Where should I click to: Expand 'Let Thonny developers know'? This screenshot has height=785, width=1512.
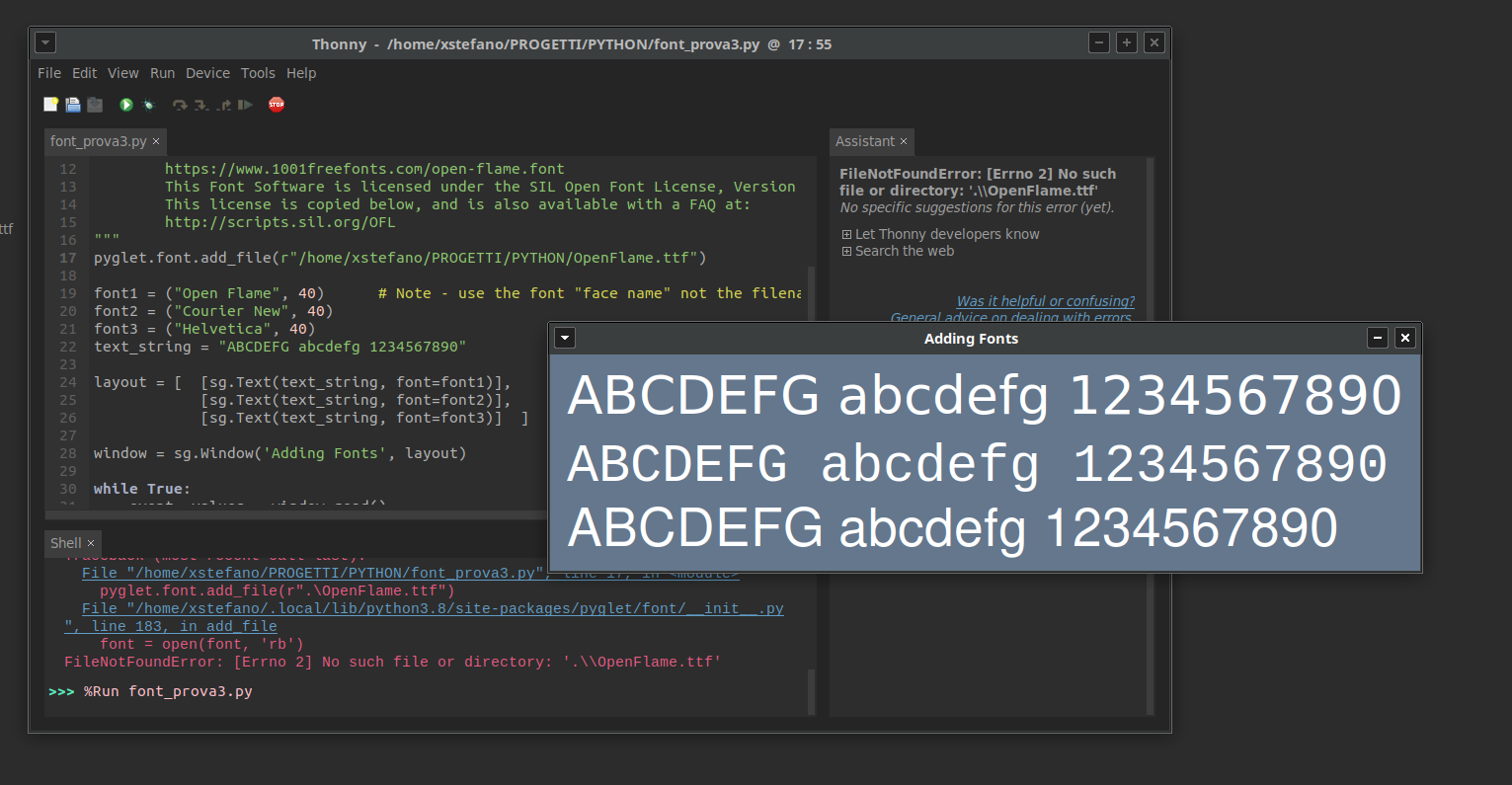click(x=939, y=234)
